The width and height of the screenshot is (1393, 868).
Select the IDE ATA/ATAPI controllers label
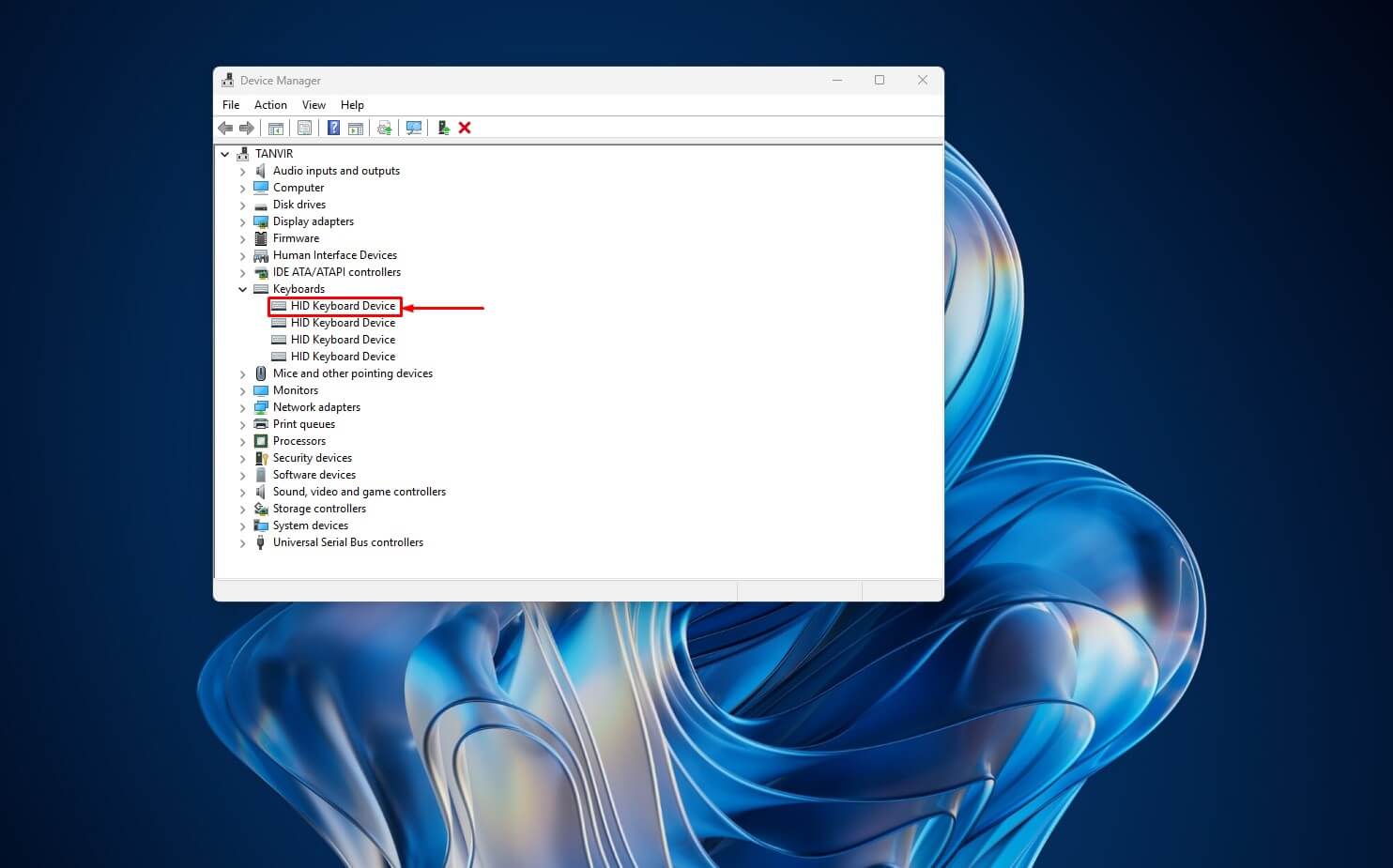click(337, 272)
